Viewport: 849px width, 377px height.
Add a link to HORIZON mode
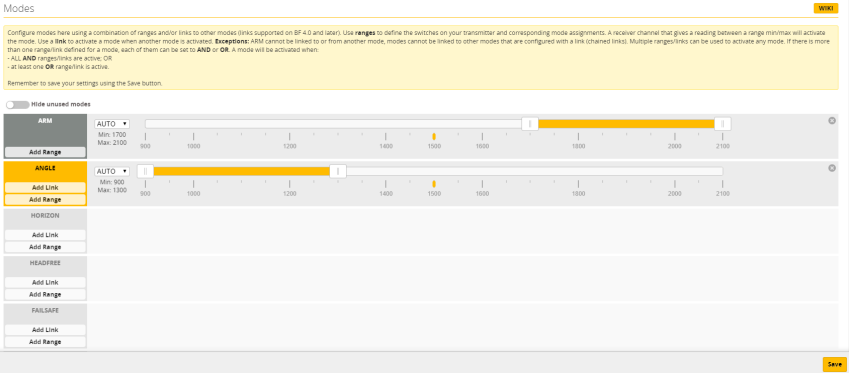pos(45,235)
